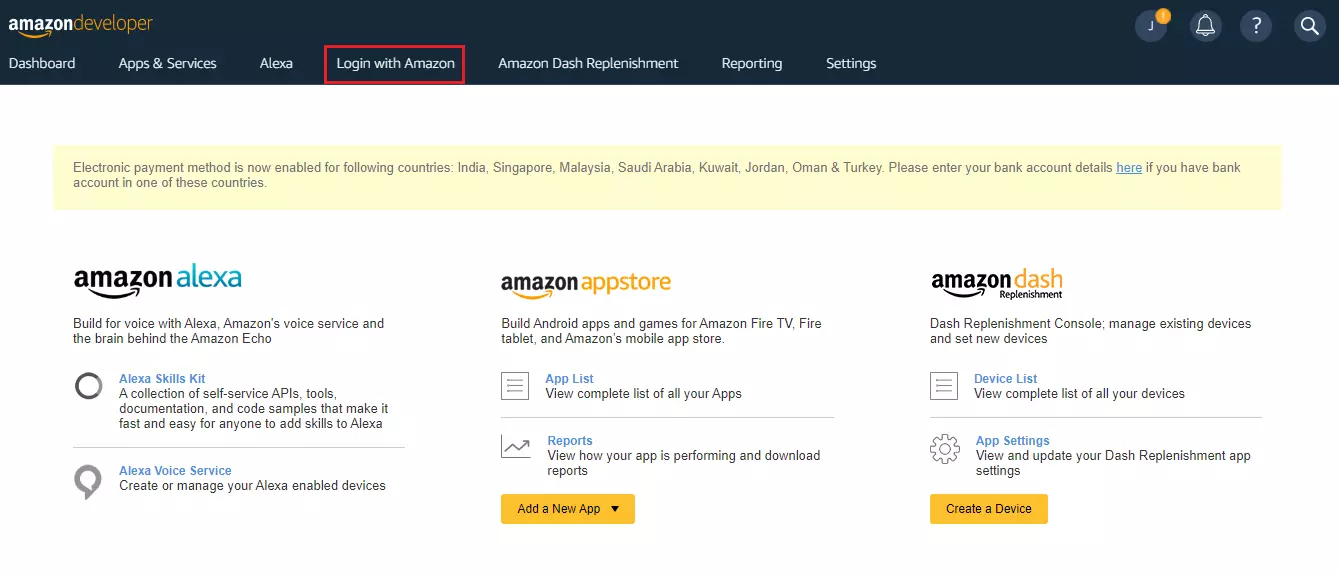Click the Amazon Appstore logo

[x=585, y=285]
